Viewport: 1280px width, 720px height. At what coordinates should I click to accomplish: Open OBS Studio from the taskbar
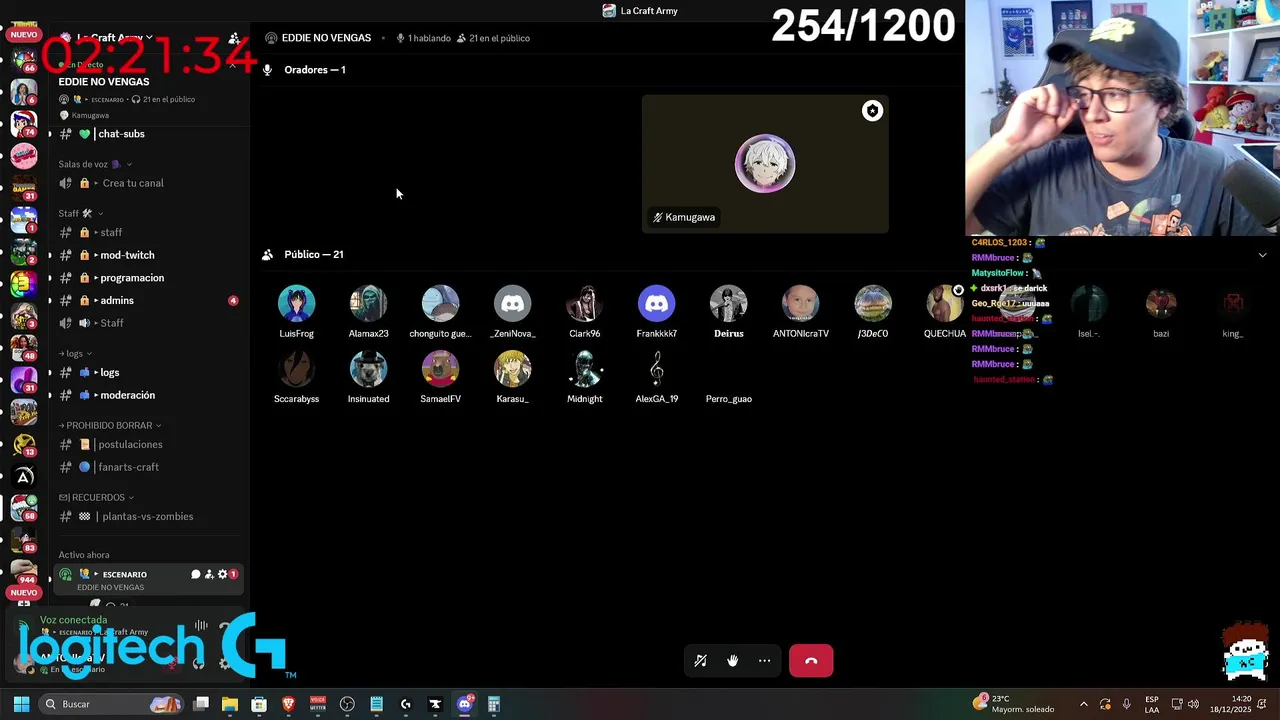[x=347, y=704]
